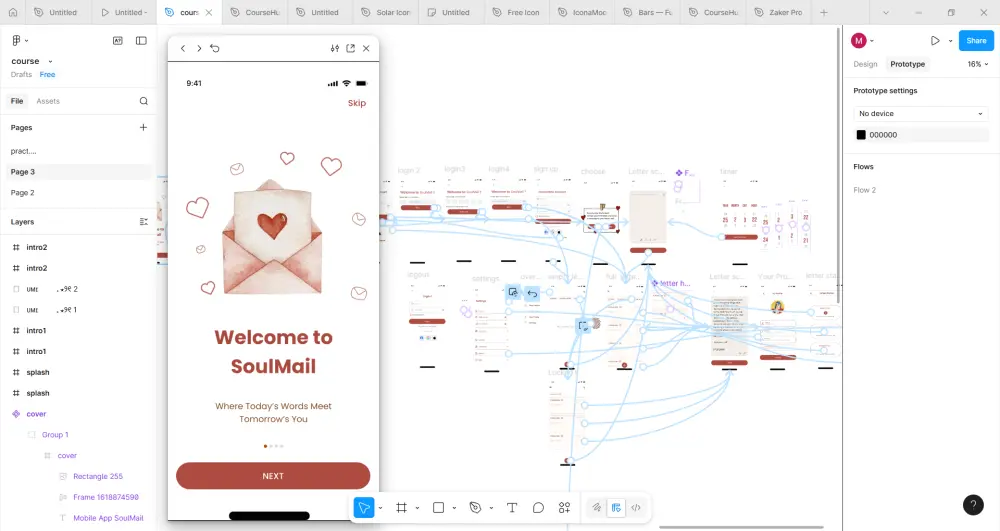
Task: Click the Drafts link
Action: click(x=21, y=75)
